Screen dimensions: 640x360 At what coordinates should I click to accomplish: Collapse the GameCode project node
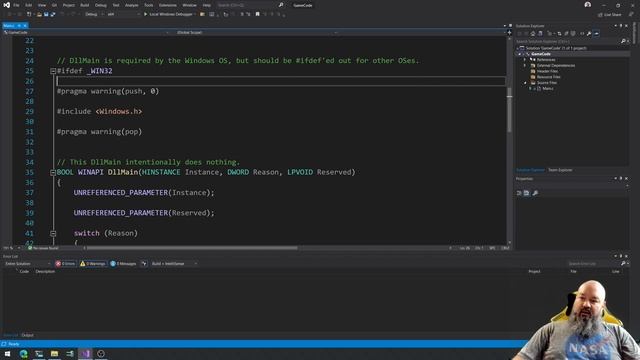pyautogui.click(x=520, y=54)
